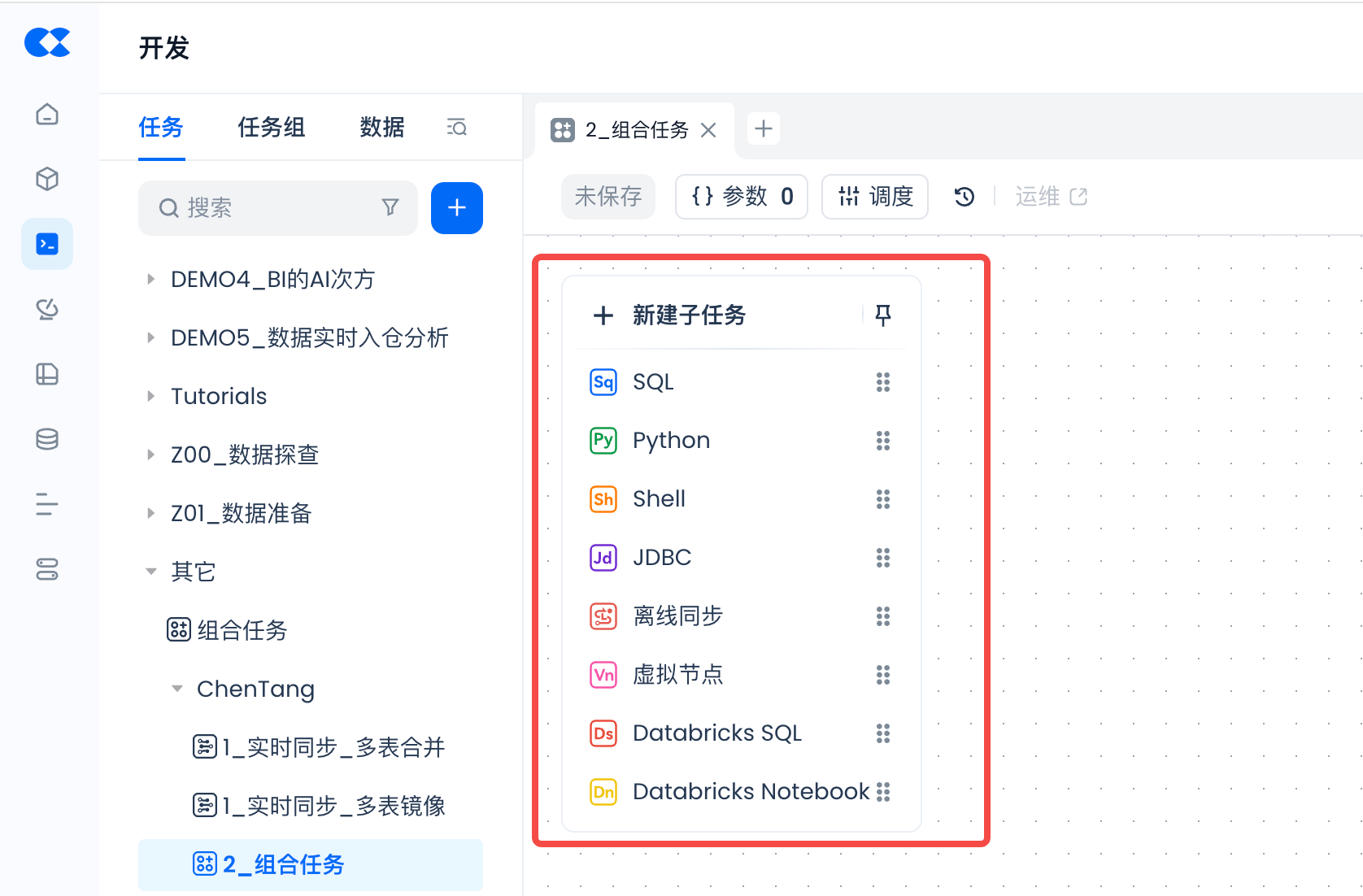Click the blue add task plus button
This screenshot has height=896, width=1363.
pyautogui.click(x=457, y=208)
